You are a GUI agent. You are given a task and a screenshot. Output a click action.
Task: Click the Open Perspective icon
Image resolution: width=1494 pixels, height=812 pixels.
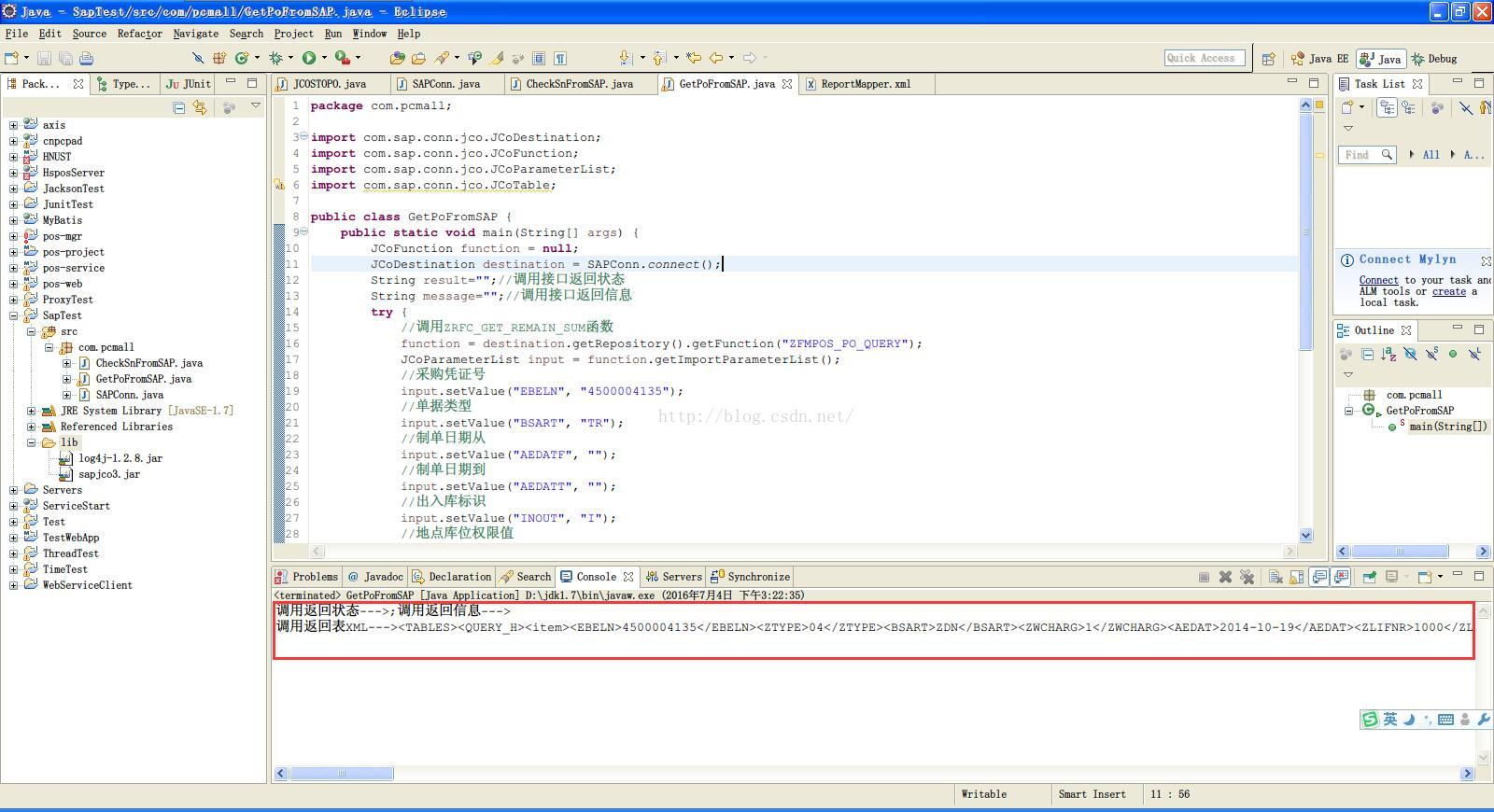tap(1268, 59)
